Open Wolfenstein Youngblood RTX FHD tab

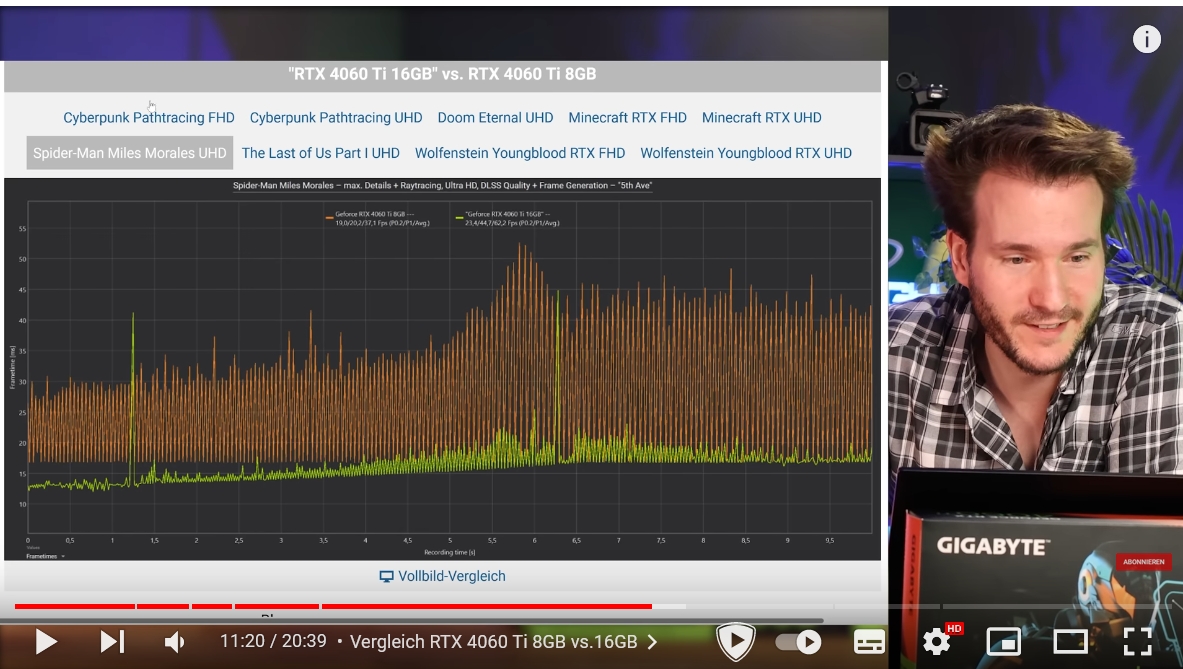point(520,153)
